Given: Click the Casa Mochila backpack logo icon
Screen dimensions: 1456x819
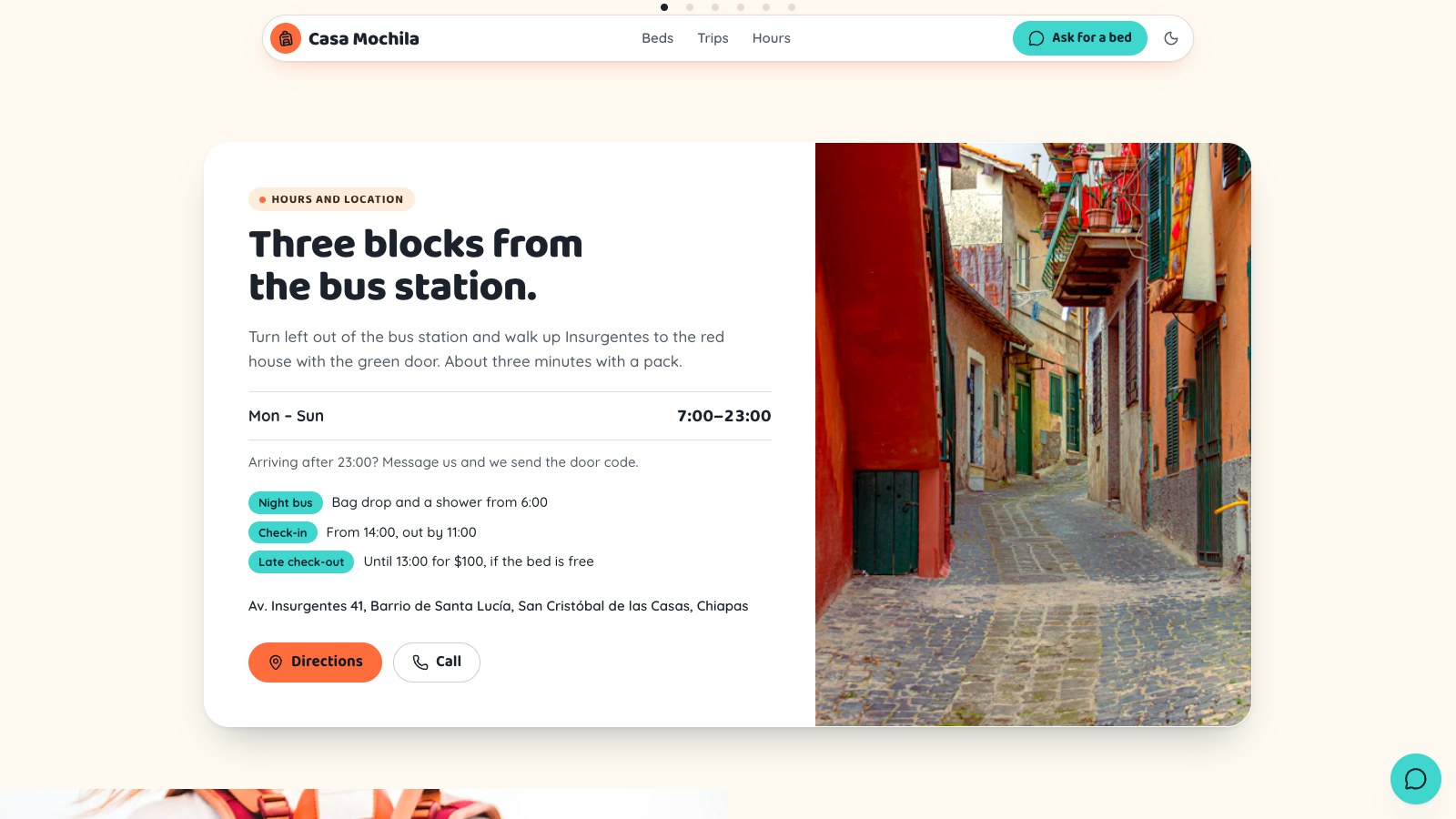Looking at the screenshot, I should click(286, 38).
